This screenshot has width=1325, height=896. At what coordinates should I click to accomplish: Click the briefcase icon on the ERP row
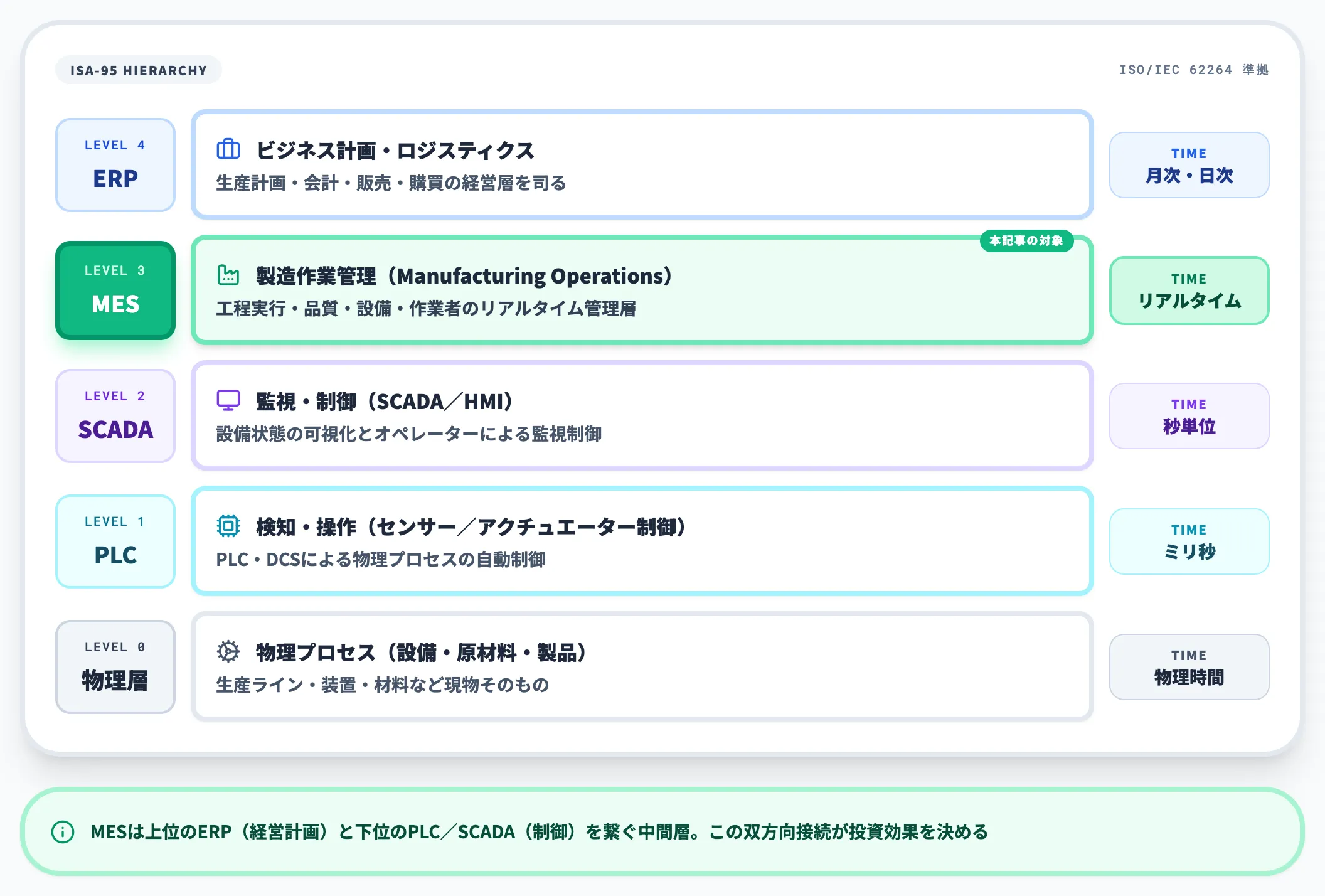point(228,149)
